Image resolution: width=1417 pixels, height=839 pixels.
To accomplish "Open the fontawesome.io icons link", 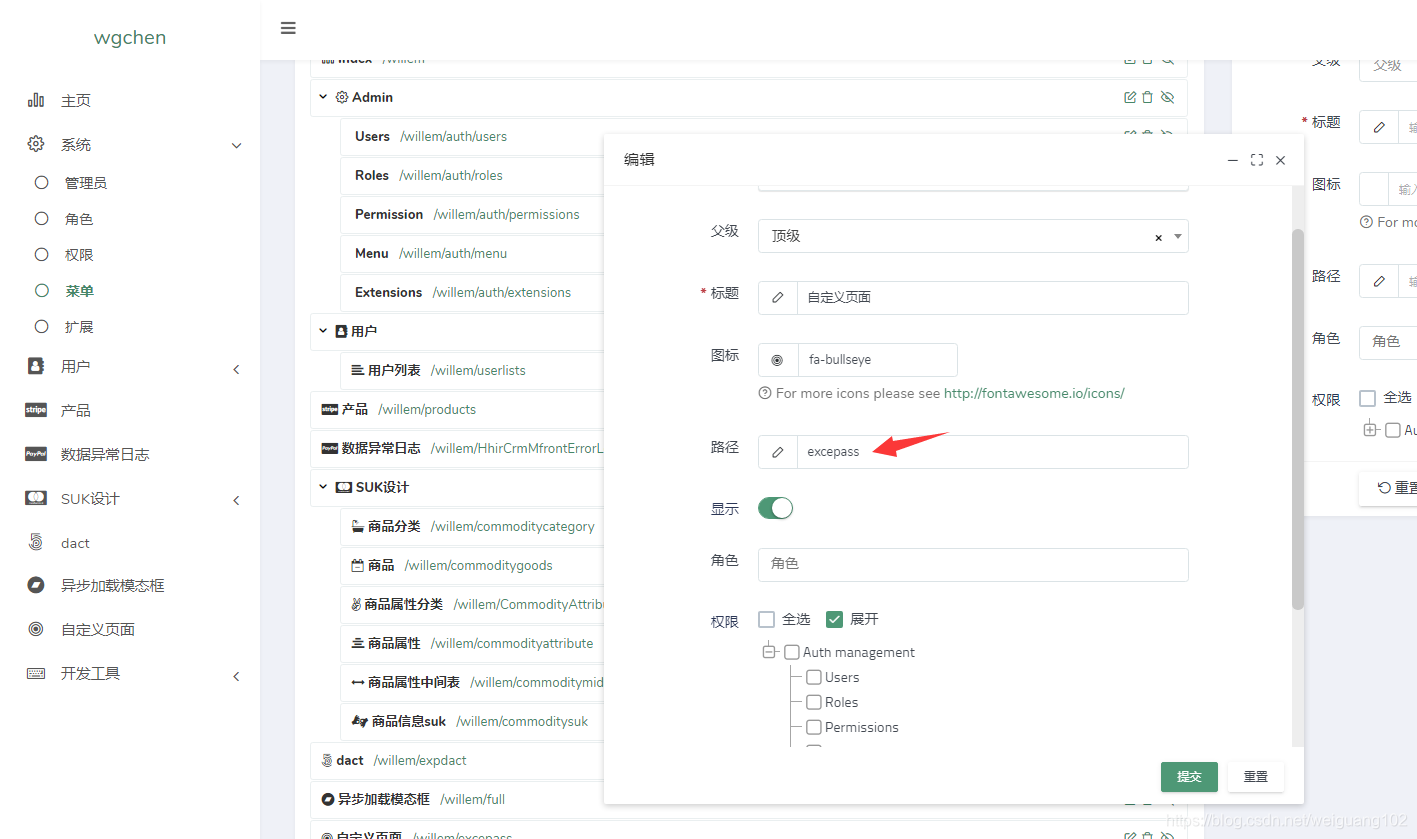I will [1034, 393].
